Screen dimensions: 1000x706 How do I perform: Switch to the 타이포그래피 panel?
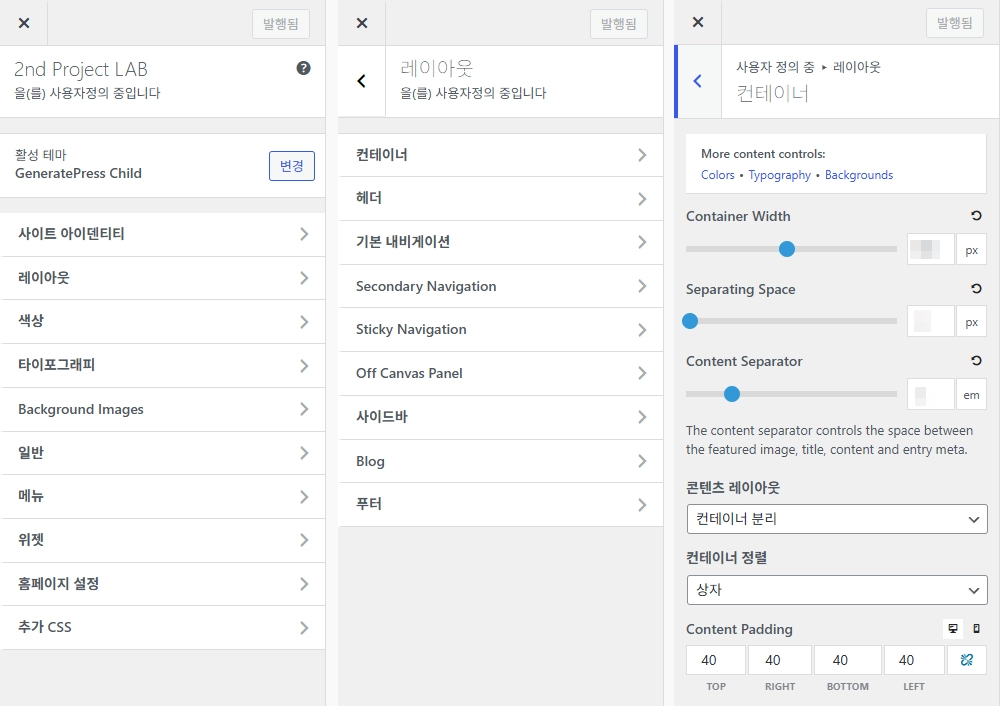pos(163,365)
